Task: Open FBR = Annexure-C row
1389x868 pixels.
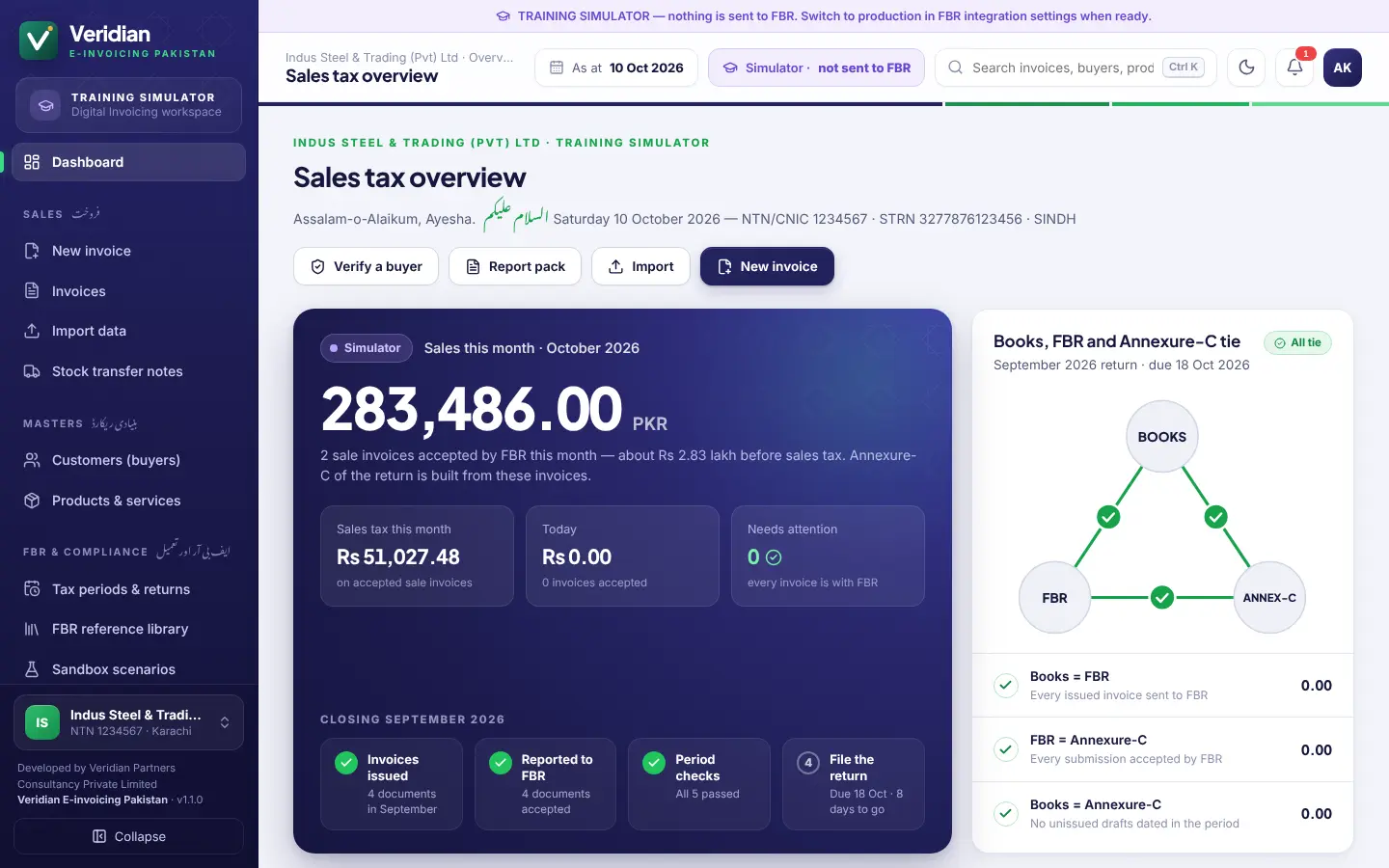Action: 1162,749
